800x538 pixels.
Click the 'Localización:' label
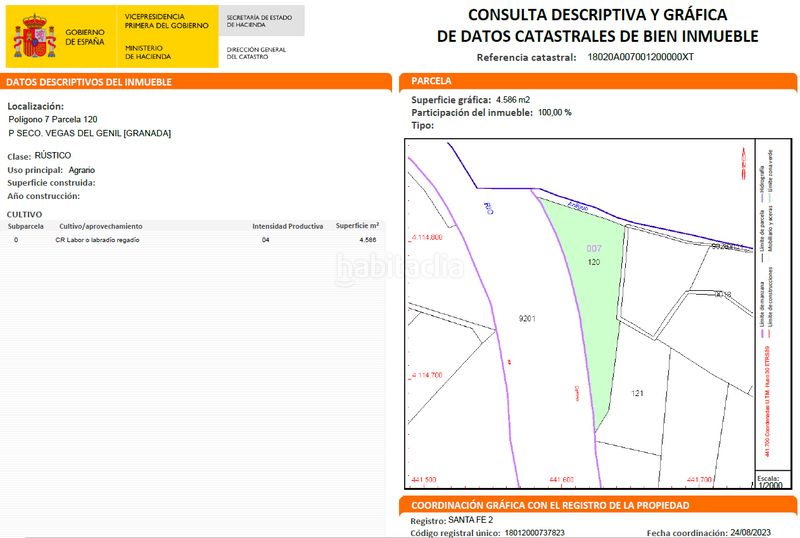[35, 106]
